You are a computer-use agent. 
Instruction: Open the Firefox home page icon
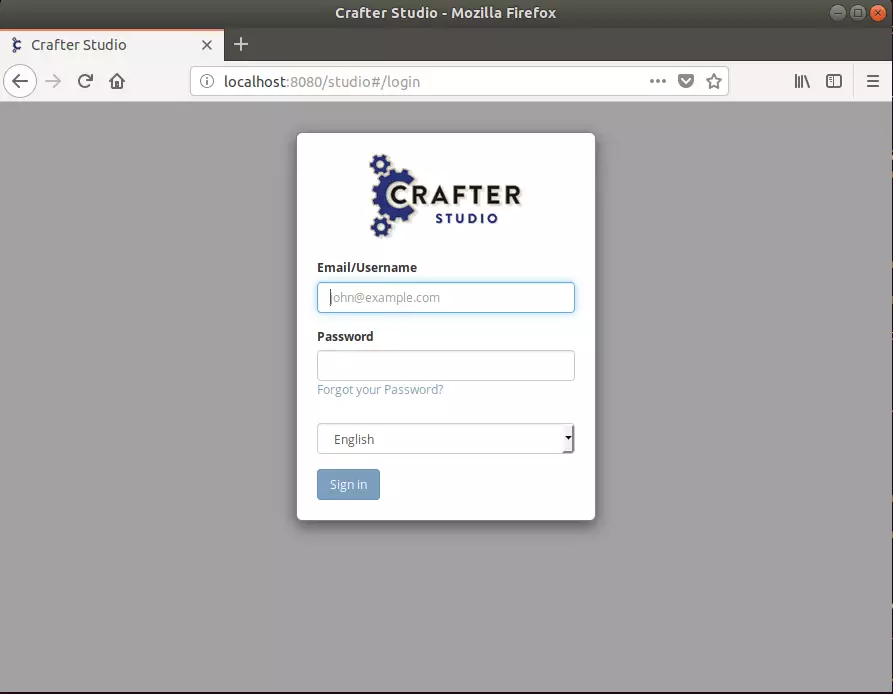(117, 81)
